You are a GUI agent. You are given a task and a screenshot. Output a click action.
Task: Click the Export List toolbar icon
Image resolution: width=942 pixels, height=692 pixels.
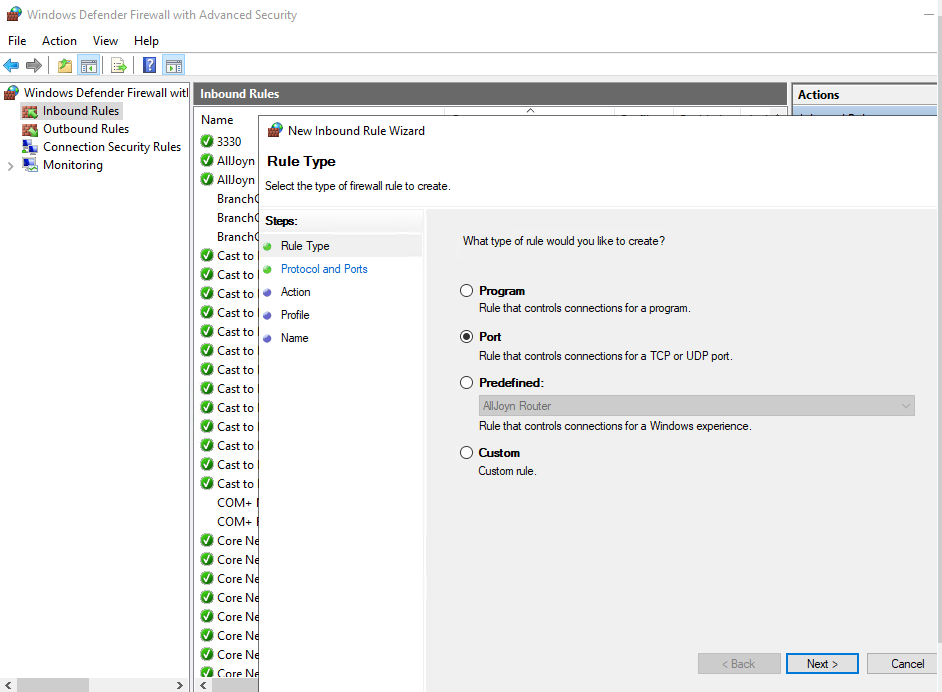tap(119, 65)
